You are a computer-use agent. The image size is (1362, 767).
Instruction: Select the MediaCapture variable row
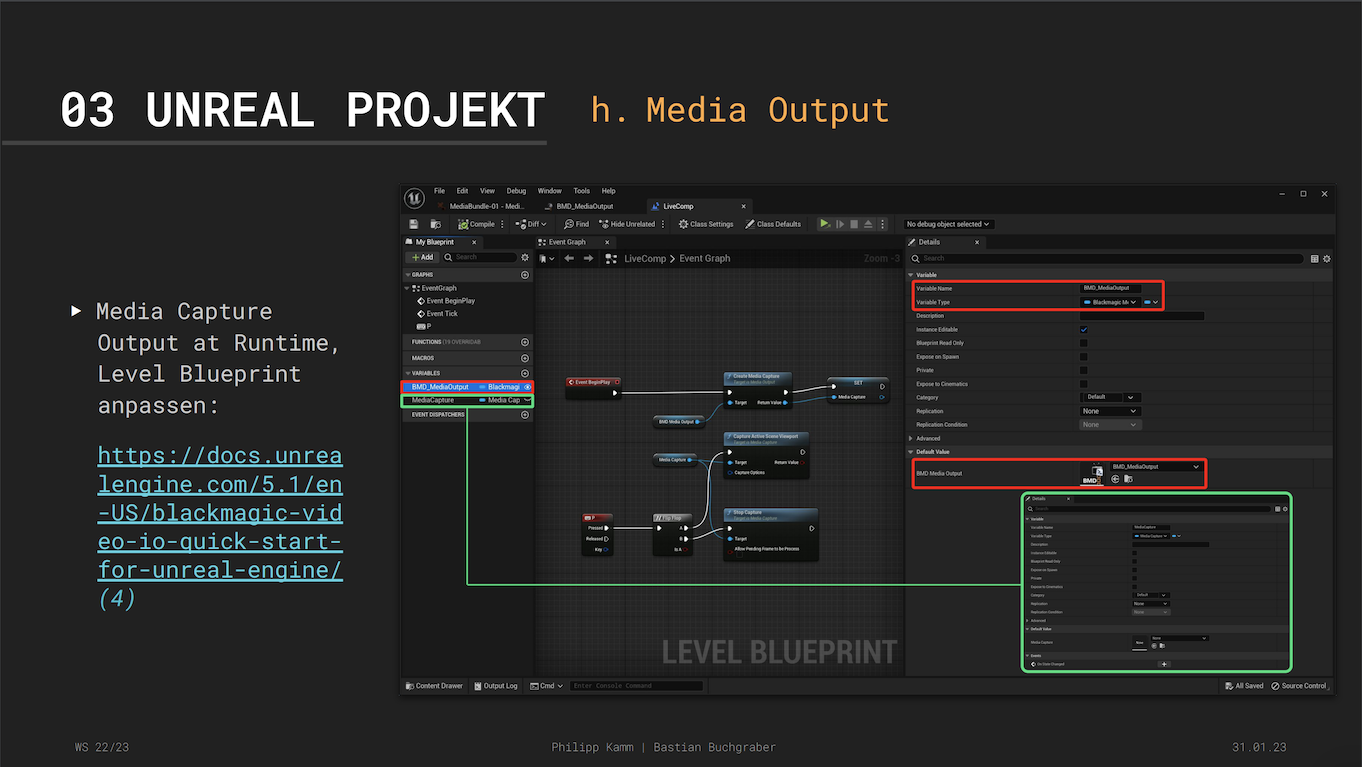point(467,400)
